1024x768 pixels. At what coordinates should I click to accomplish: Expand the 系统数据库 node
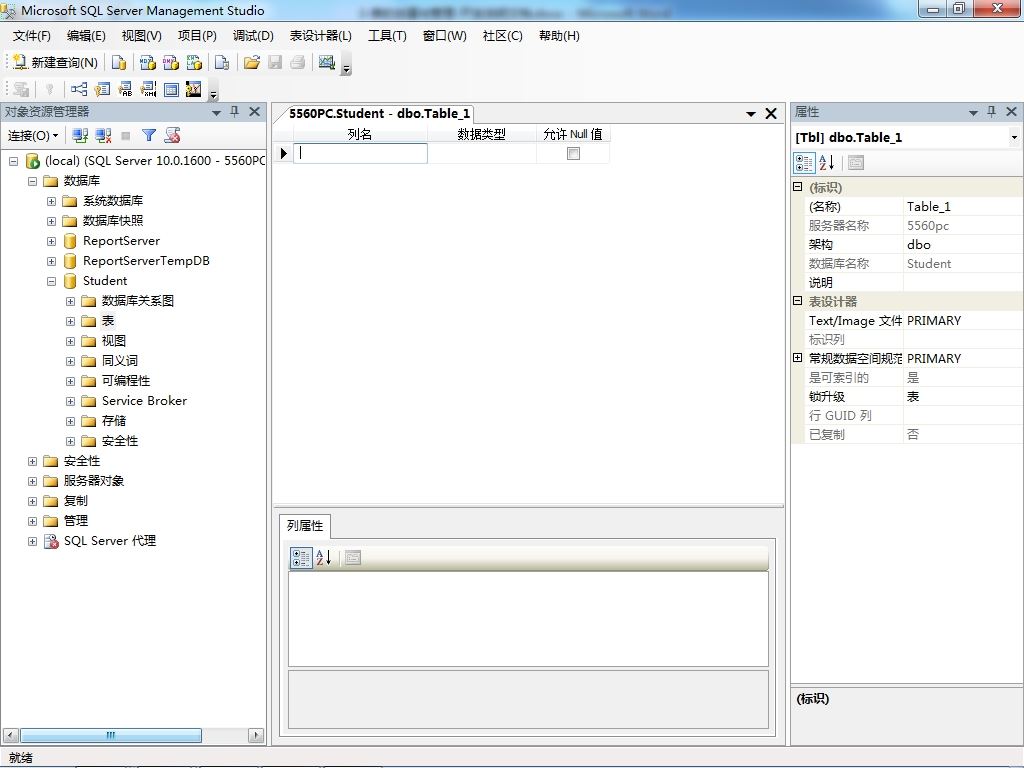(x=51, y=201)
